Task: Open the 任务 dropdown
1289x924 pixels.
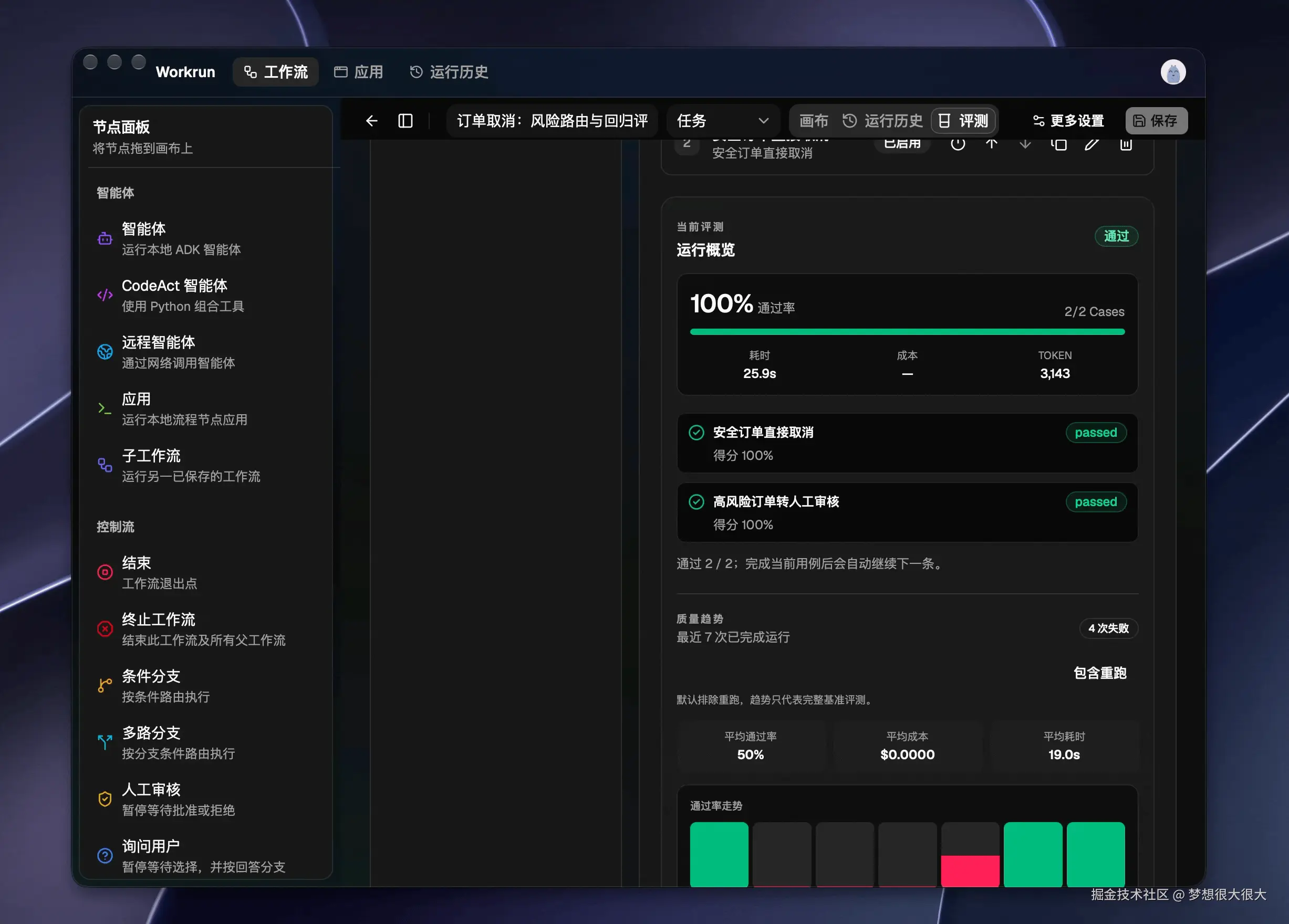Action: click(x=723, y=121)
